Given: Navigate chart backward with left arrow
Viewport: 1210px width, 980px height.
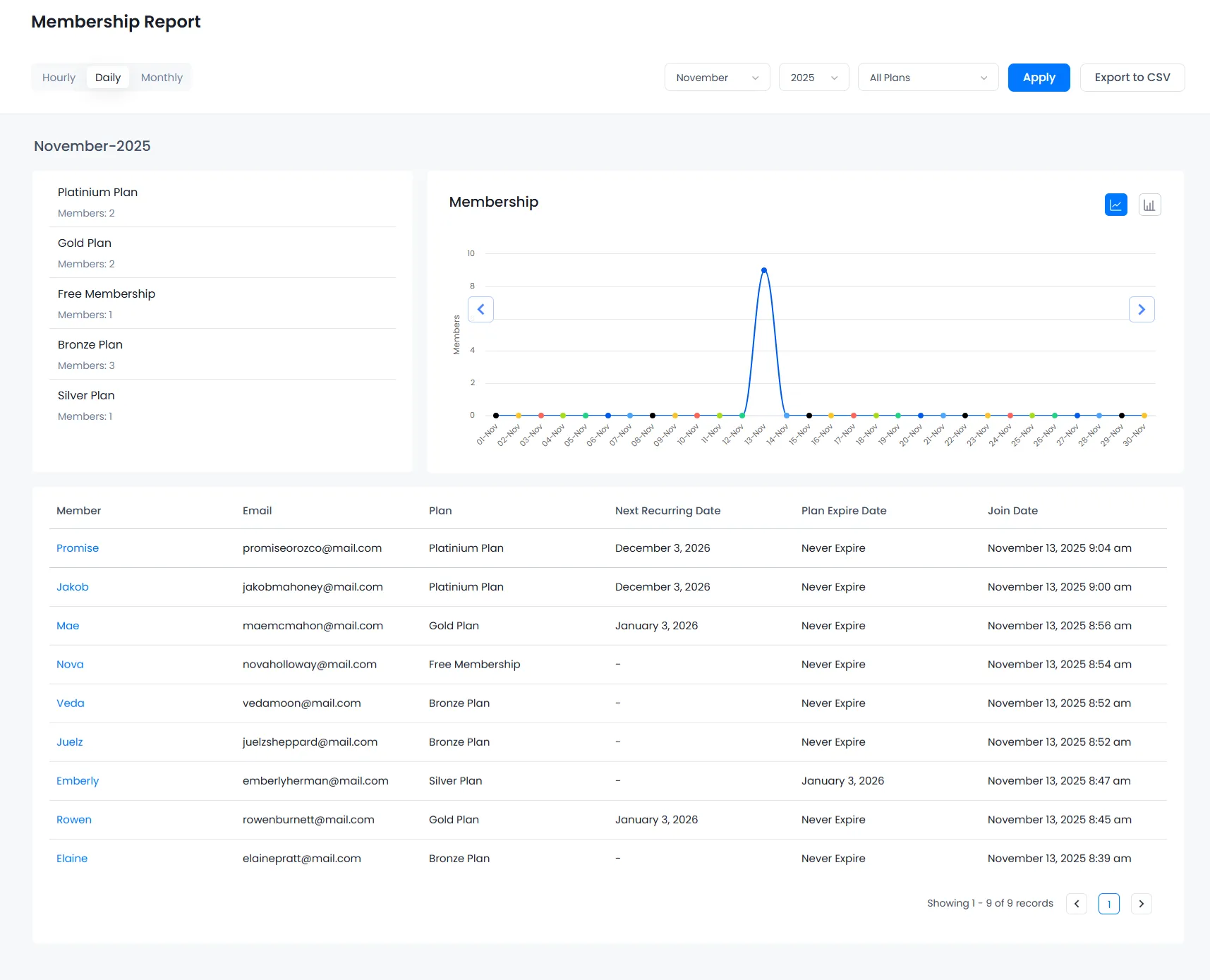Looking at the screenshot, I should pyautogui.click(x=480, y=309).
